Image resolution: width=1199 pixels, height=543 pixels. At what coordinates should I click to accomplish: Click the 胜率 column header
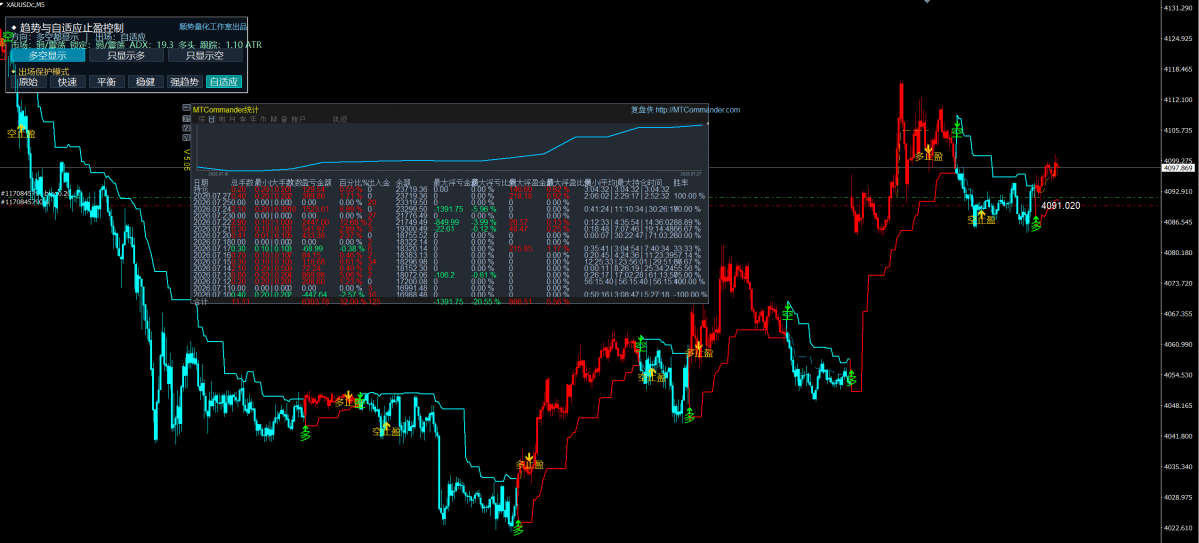681,182
